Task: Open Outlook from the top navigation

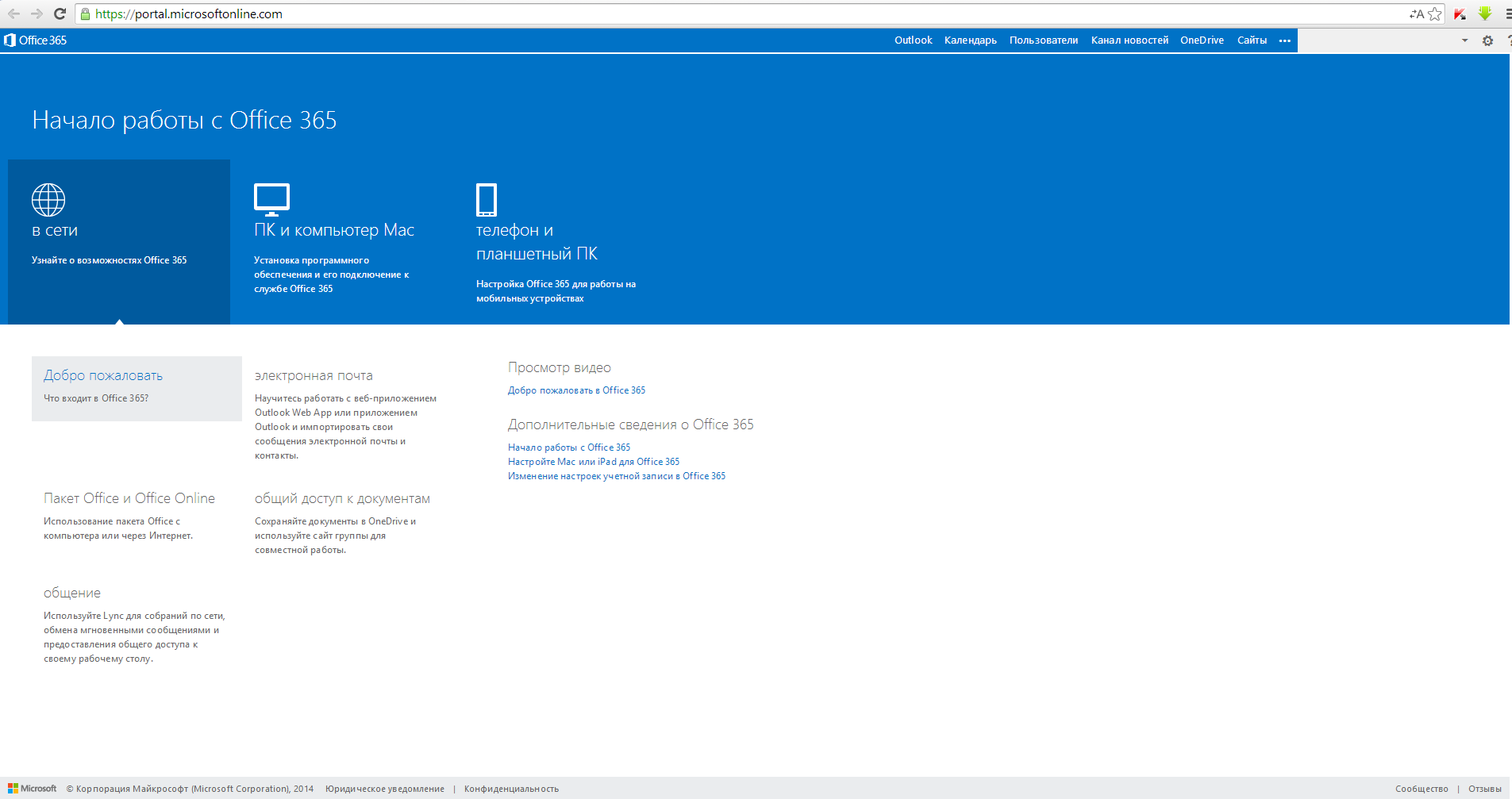Action: click(x=914, y=40)
